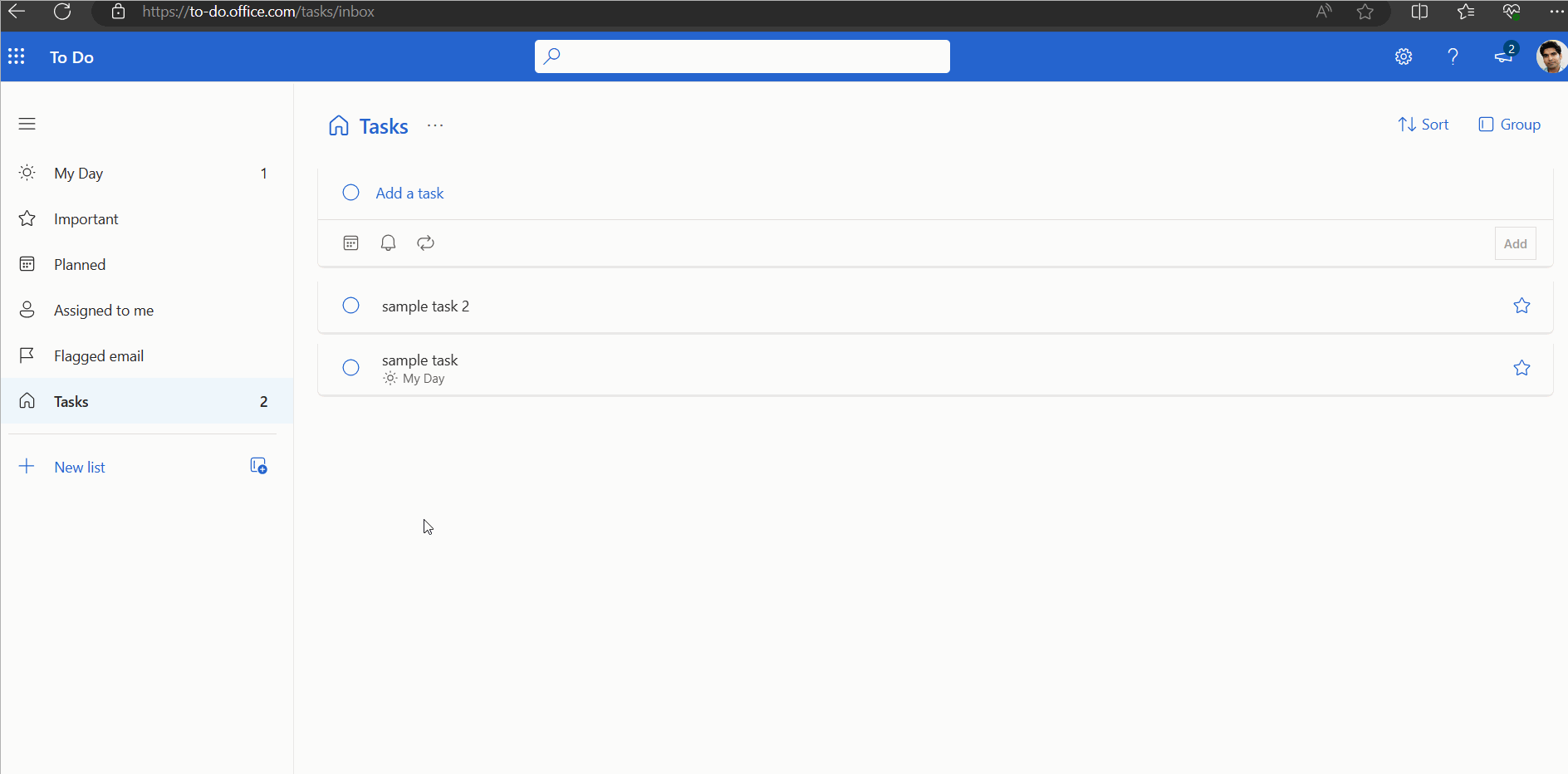Mark sample task 2 as complete
1568x774 pixels.
[350, 305]
